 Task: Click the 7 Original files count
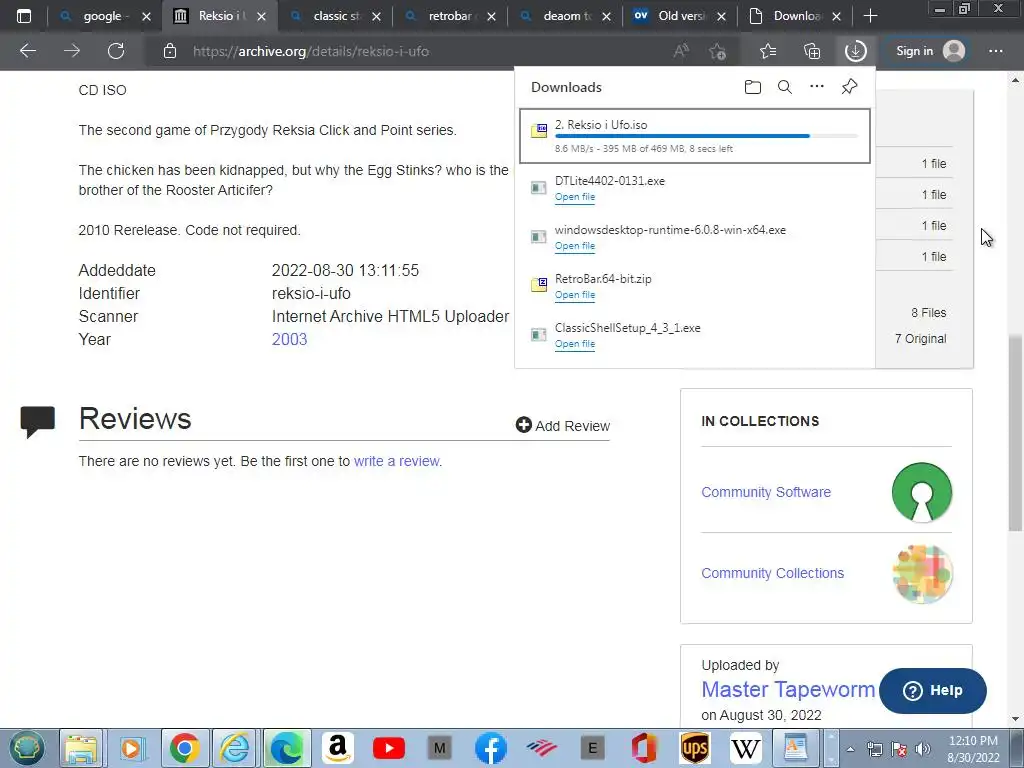[x=920, y=338]
